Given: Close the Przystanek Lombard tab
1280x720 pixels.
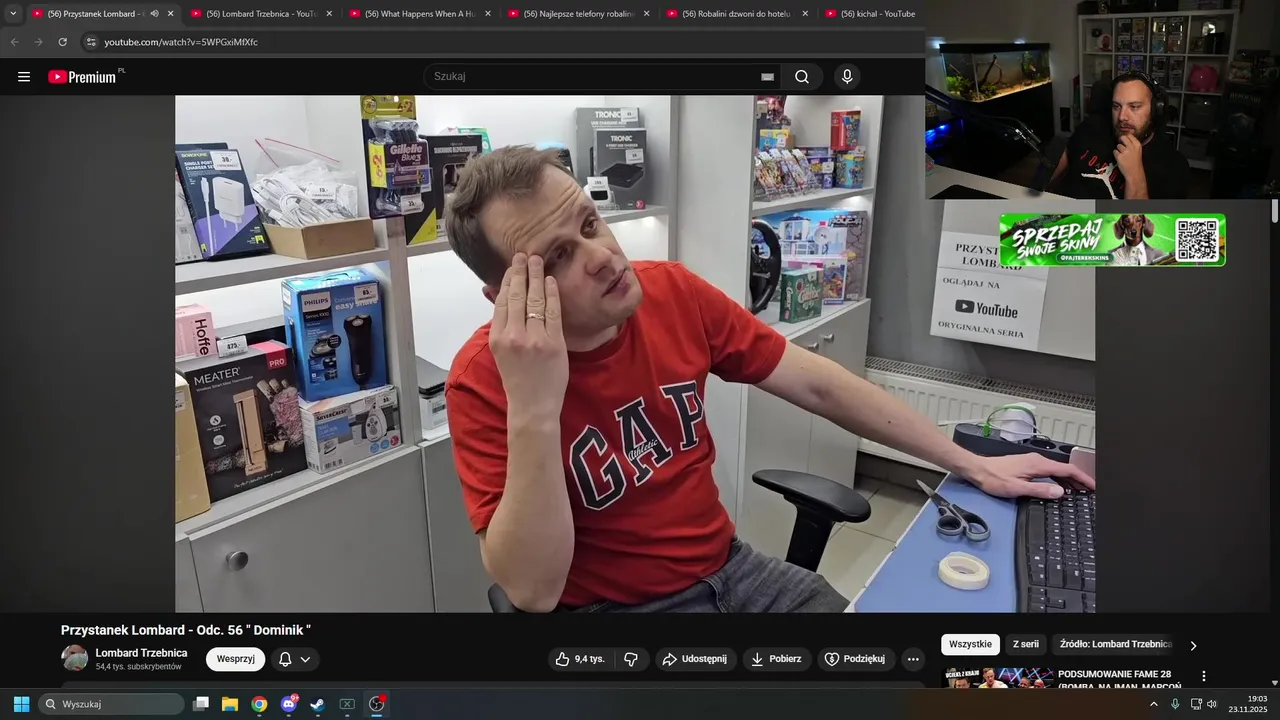Looking at the screenshot, I should 170,14.
